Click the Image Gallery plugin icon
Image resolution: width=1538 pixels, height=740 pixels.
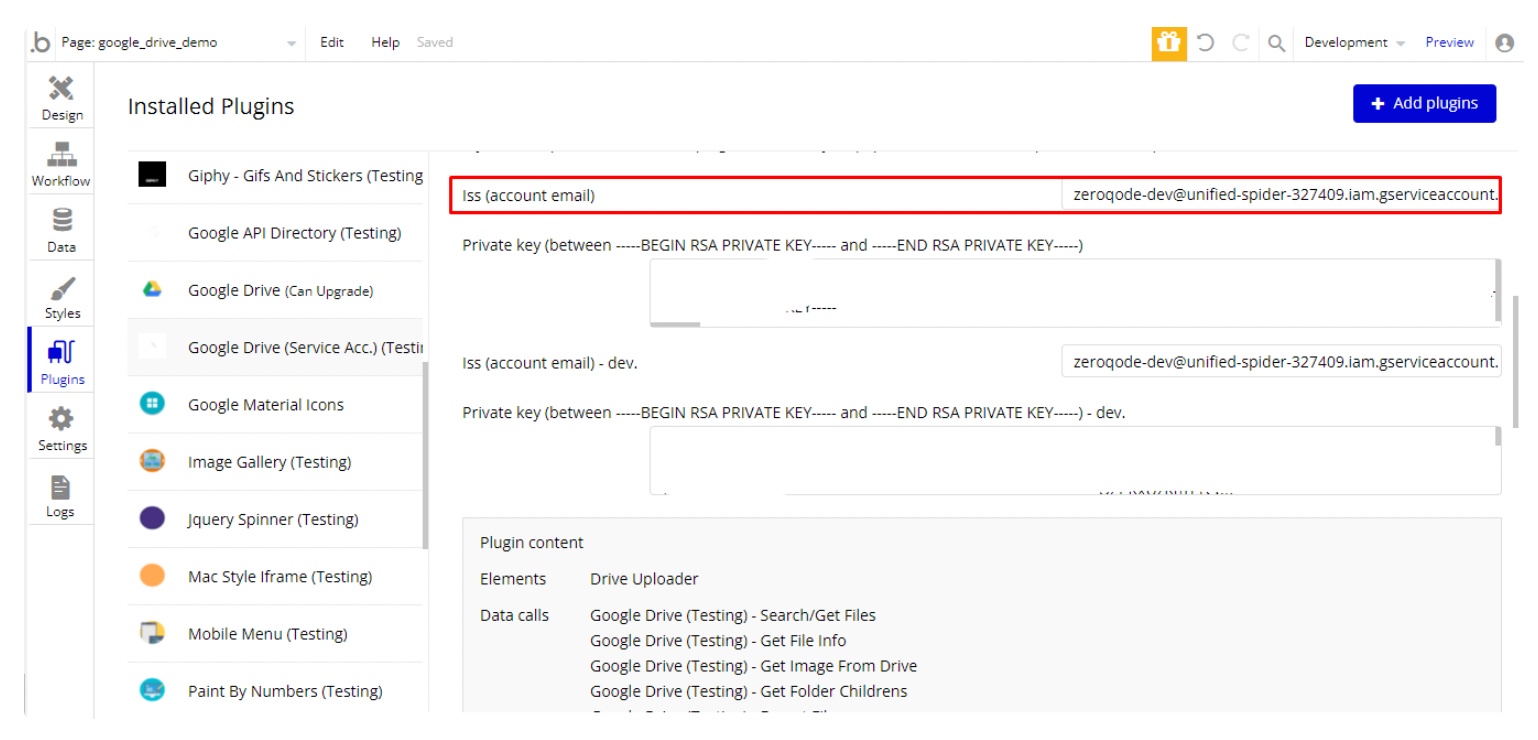[x=152, y=461]
